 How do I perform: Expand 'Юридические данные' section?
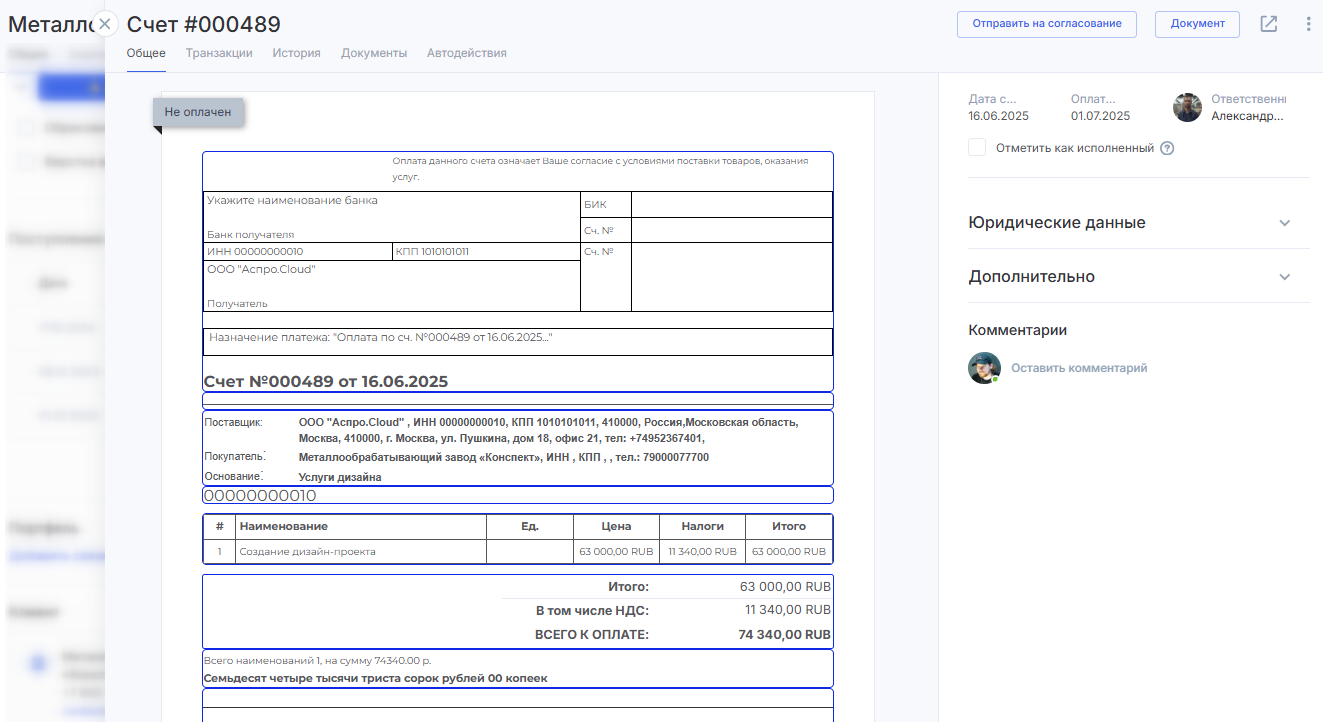[x=1057, y=223]
